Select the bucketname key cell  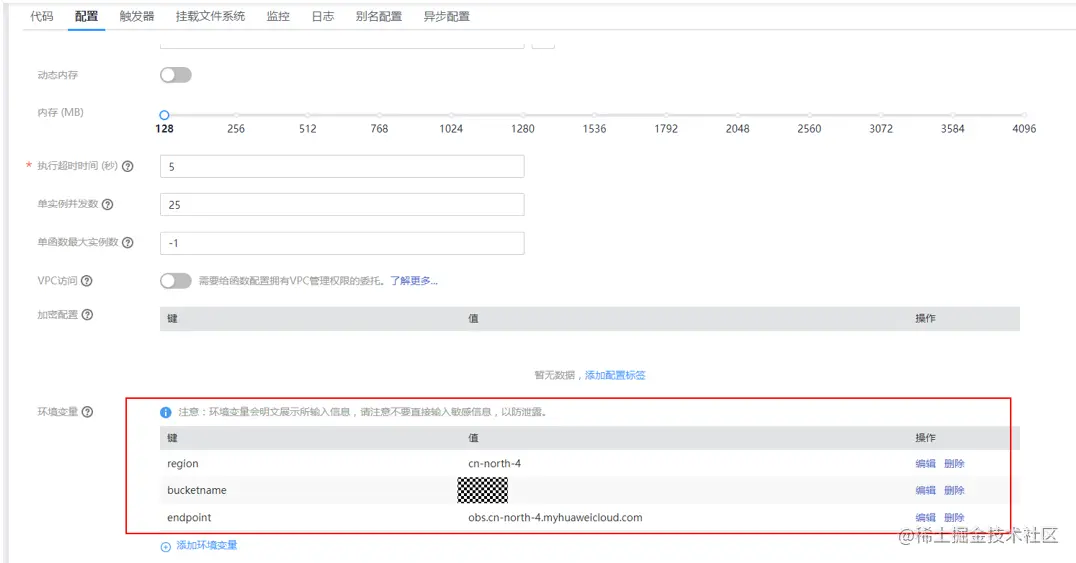coord(196,490)
